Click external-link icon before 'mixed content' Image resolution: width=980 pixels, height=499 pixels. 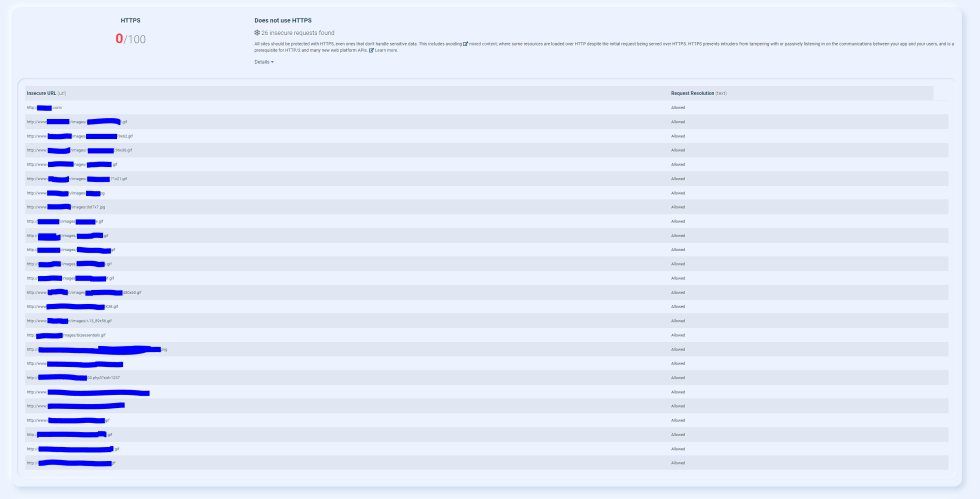tap(466, 44)
